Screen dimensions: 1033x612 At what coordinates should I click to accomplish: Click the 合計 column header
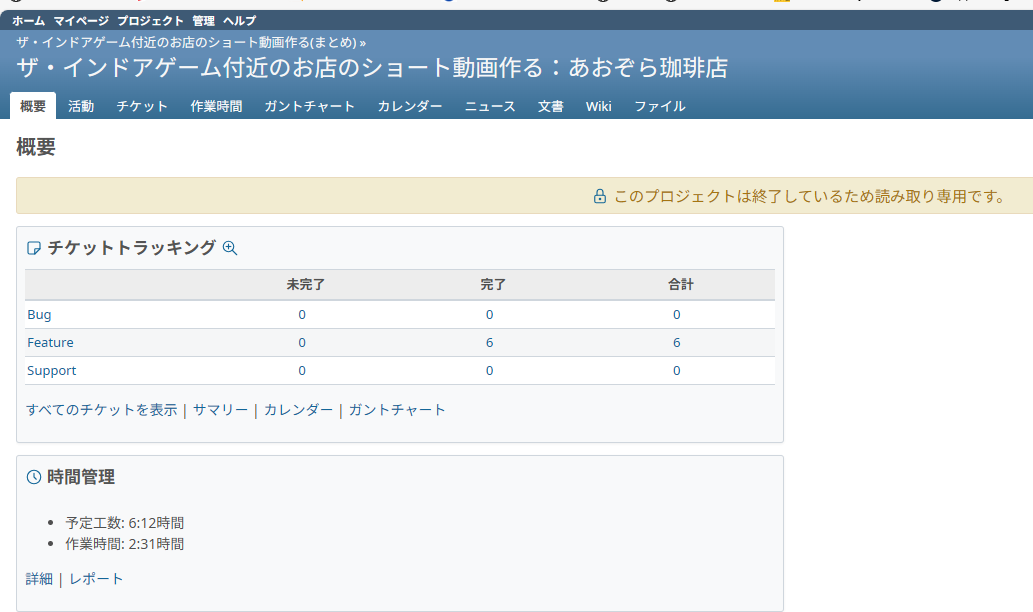coord(681,285)
